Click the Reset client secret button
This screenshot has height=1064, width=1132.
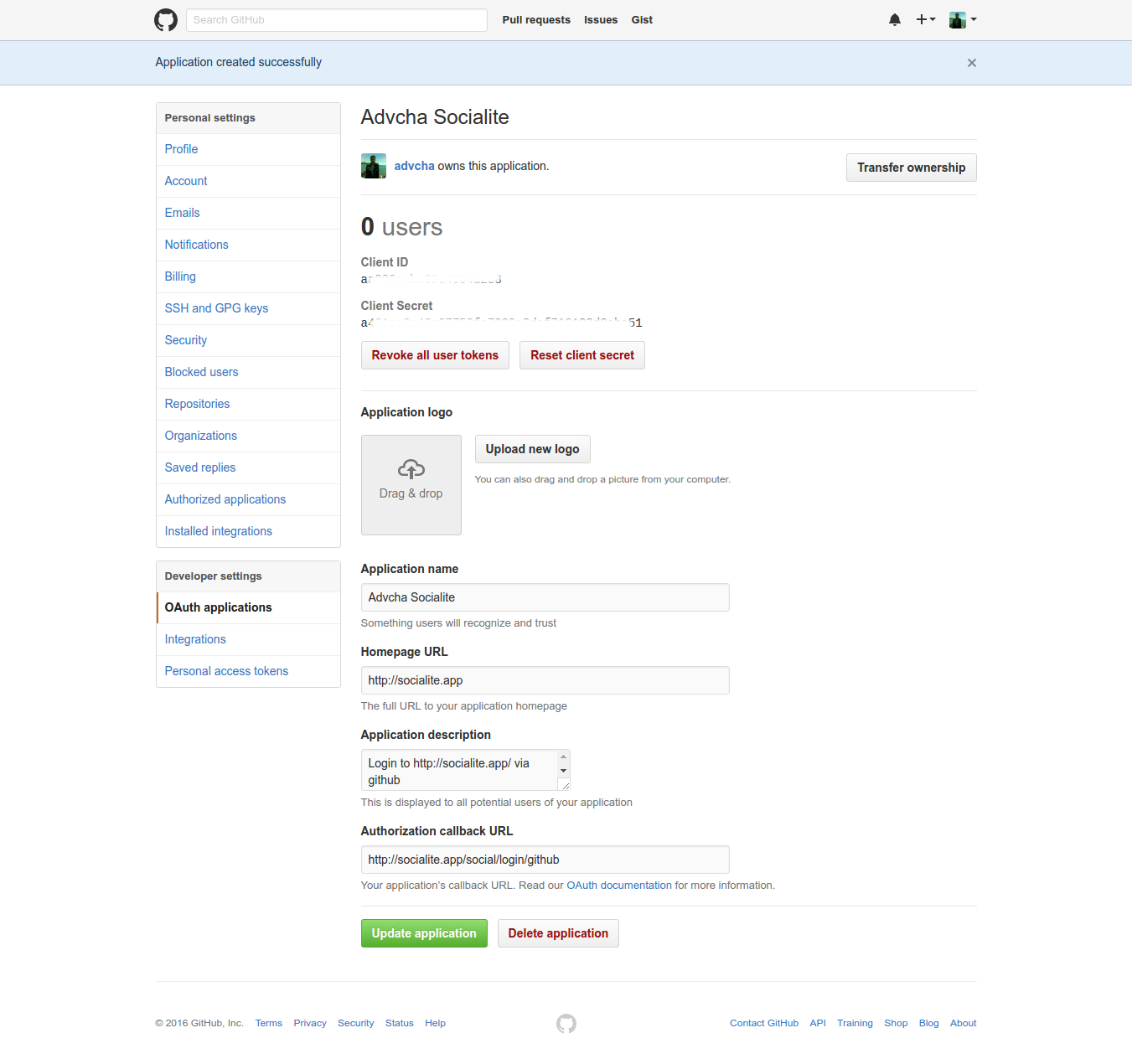click(582, 355)
